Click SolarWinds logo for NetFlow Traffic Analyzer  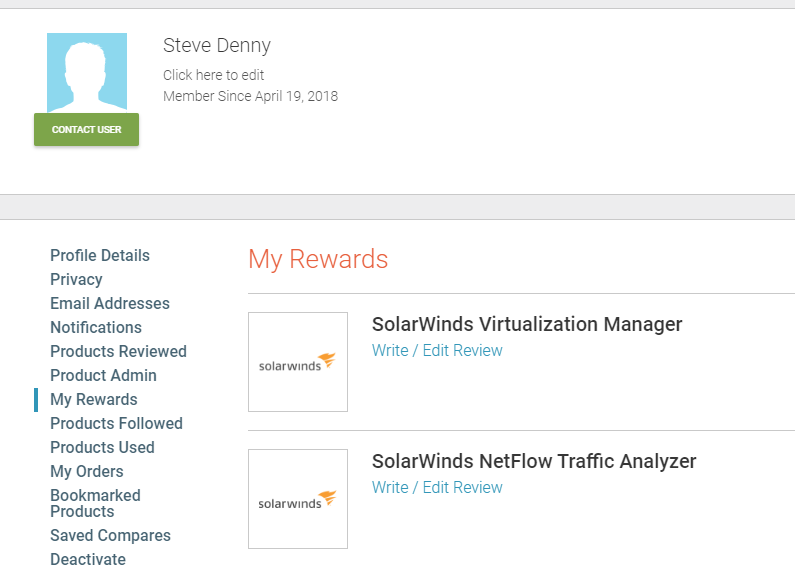(x=298, y=499)
